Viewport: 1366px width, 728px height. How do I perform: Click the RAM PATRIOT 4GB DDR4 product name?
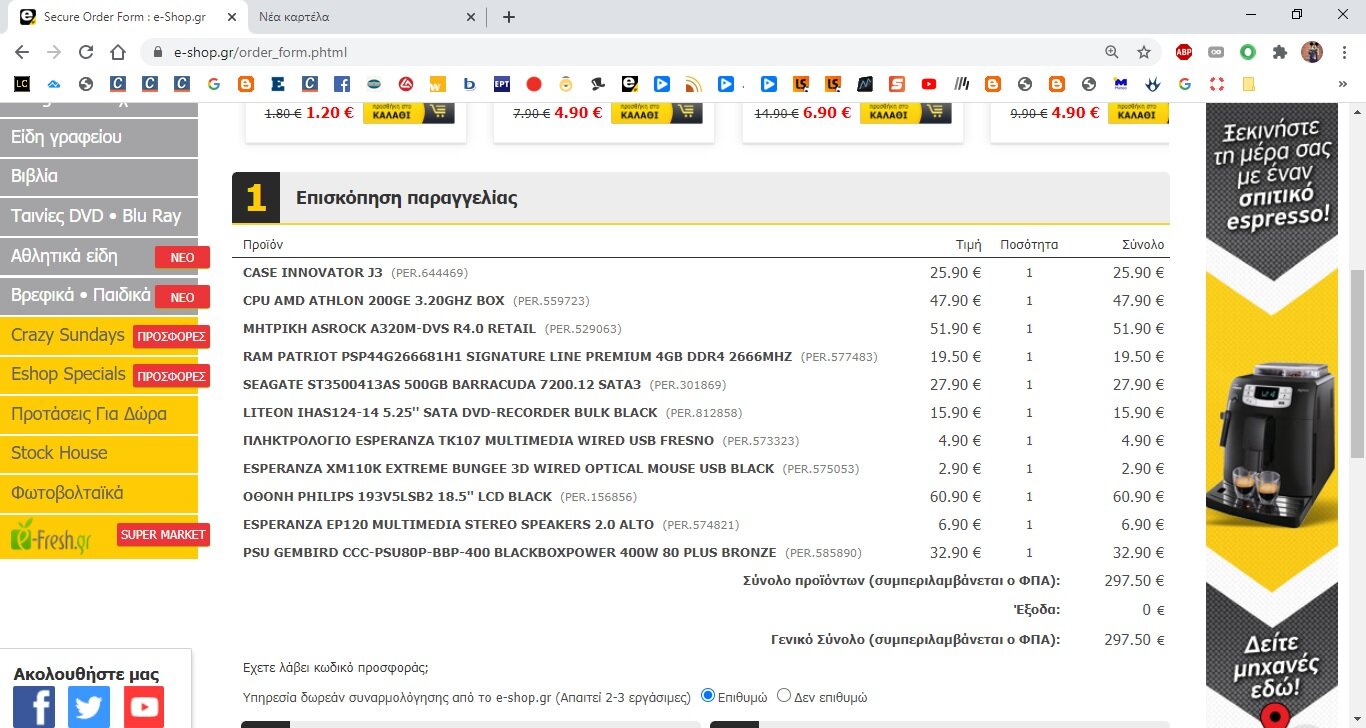coord(517,356)
